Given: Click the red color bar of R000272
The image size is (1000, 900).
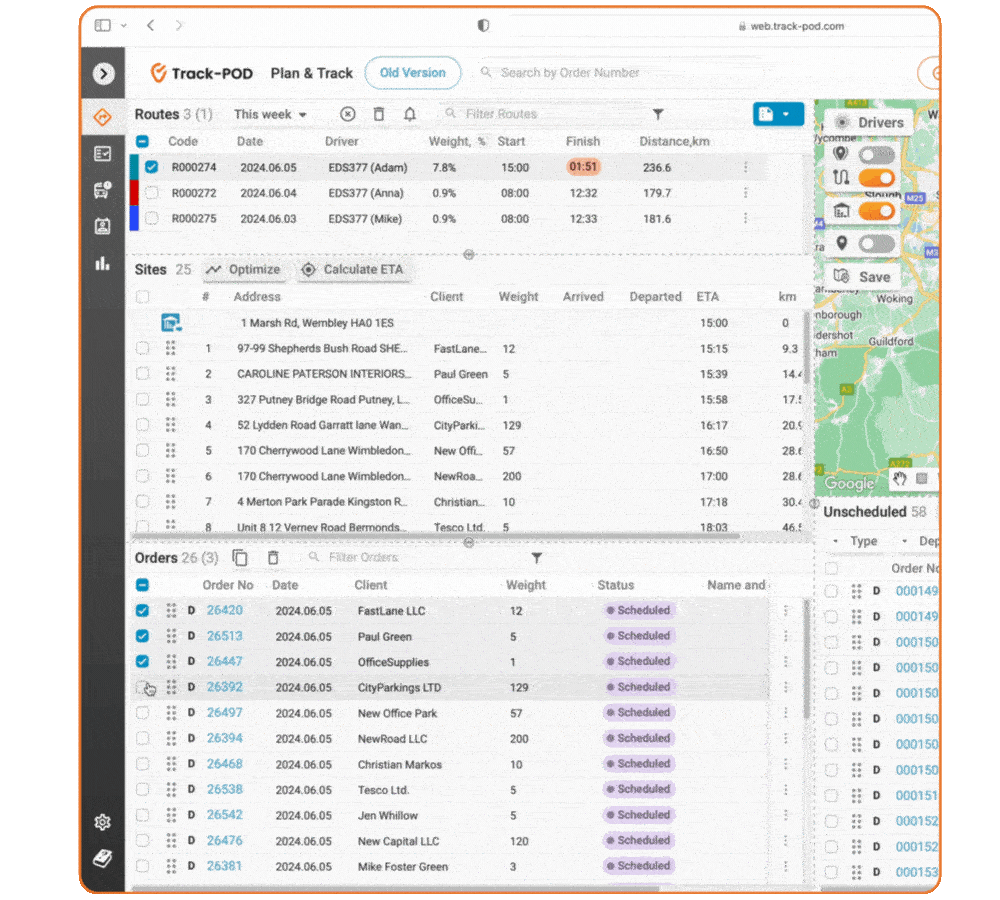Looking at the screenshot, I should (134, 193).
